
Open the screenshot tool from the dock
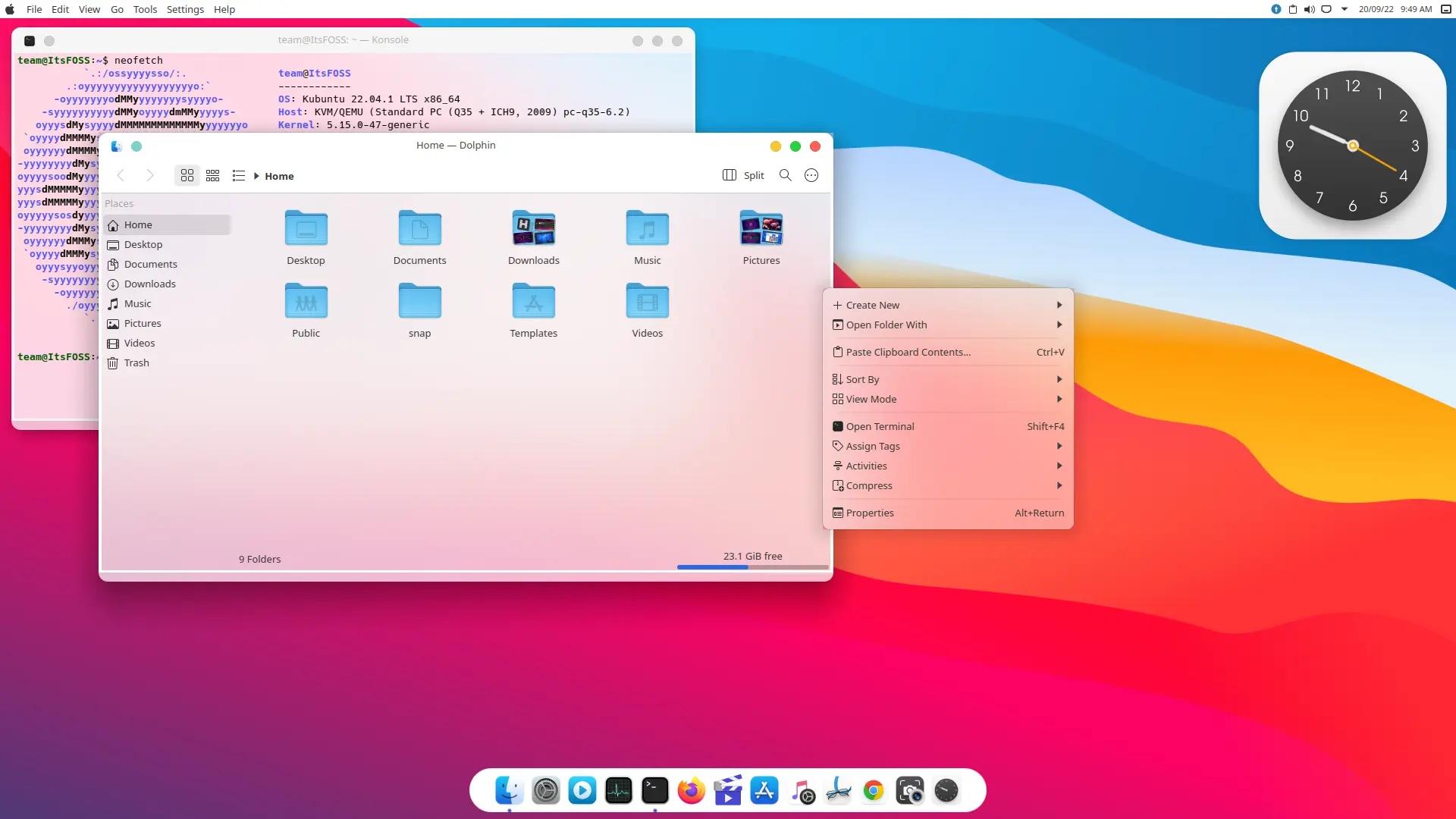(x=909, y=790)
